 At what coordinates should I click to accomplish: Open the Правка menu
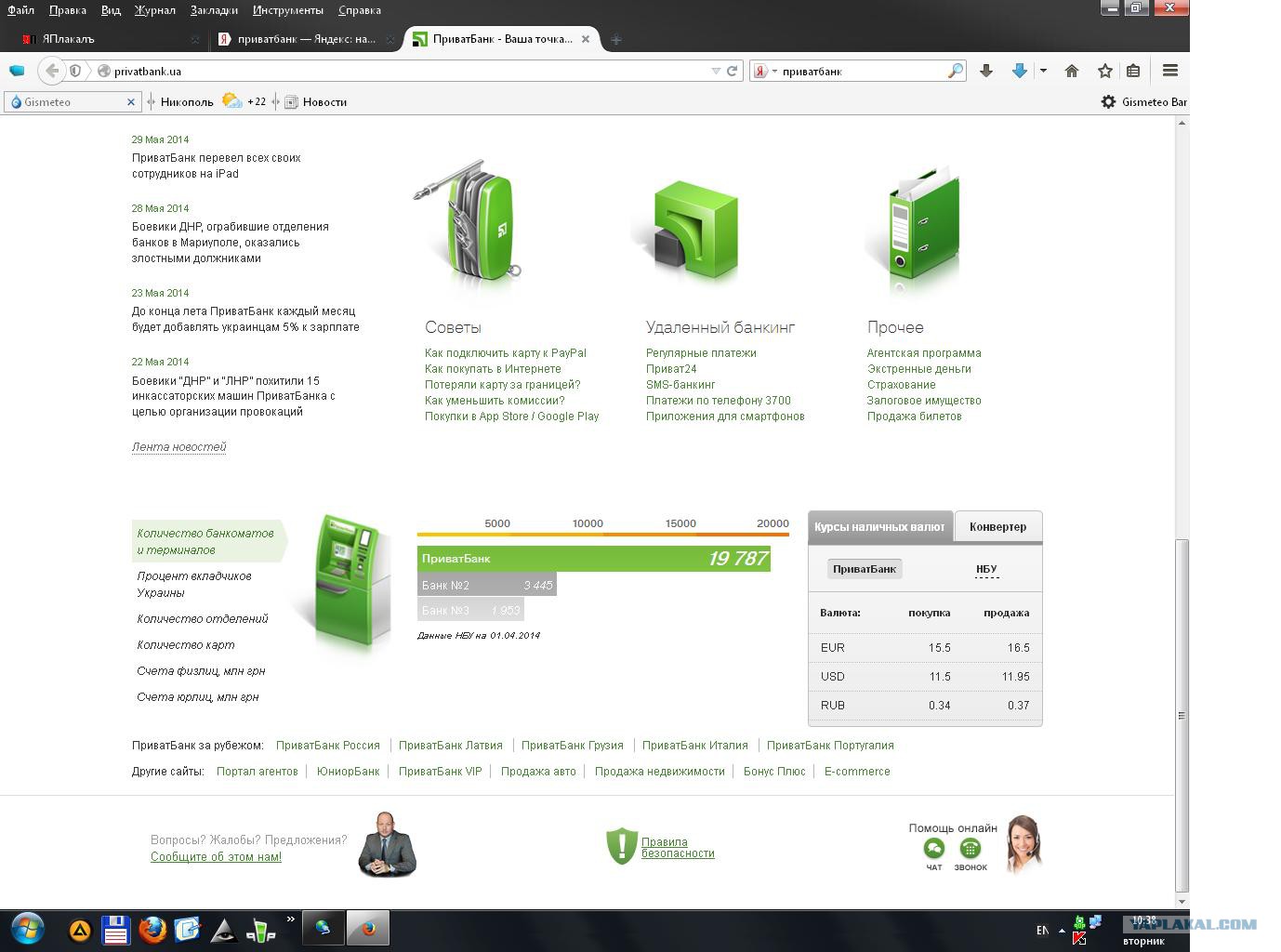[x=68, y=10]
